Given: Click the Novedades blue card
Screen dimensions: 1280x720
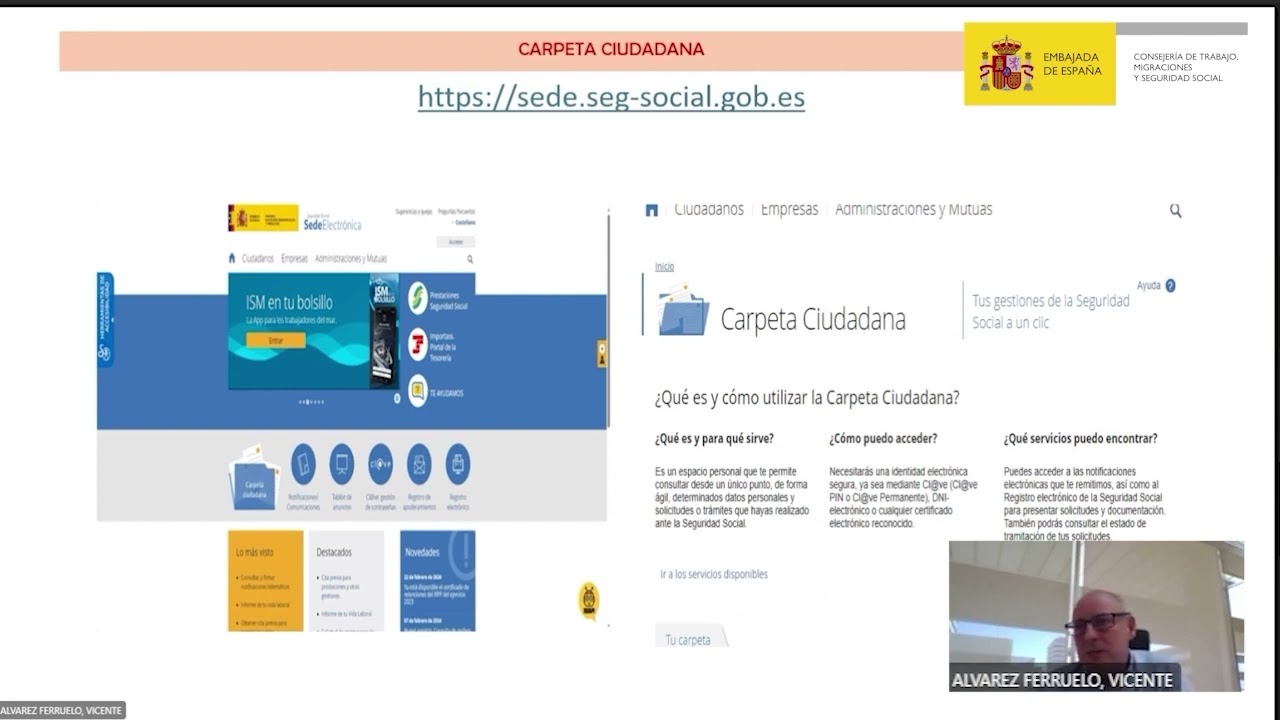Looking at the screenshot, I should point(437,580).
